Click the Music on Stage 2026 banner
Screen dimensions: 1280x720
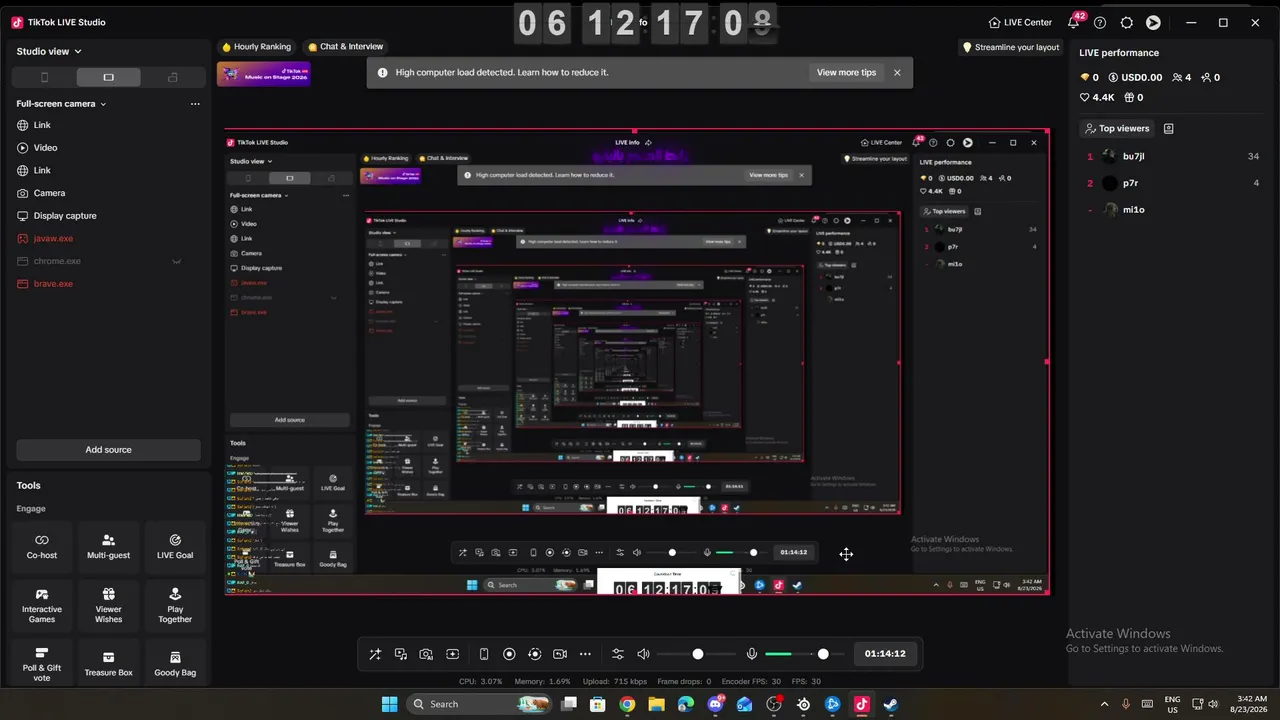coord(264,74)
